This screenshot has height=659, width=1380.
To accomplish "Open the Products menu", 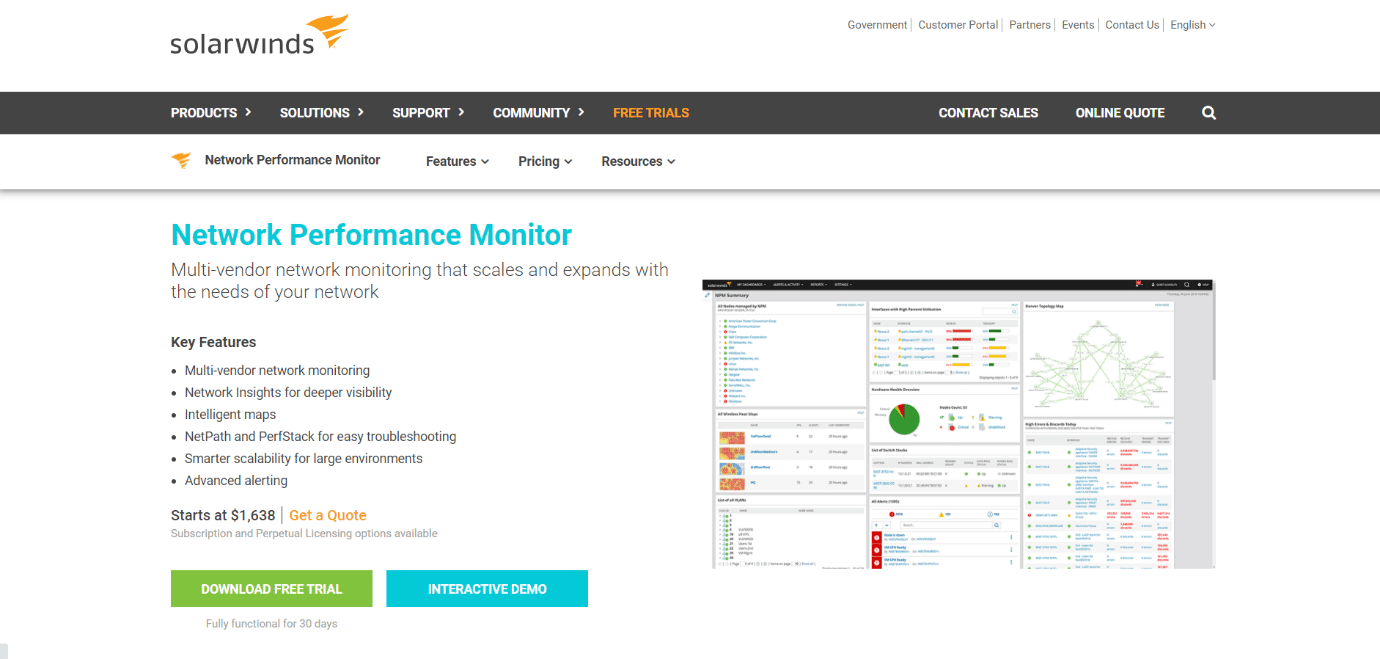I will 211,113.
